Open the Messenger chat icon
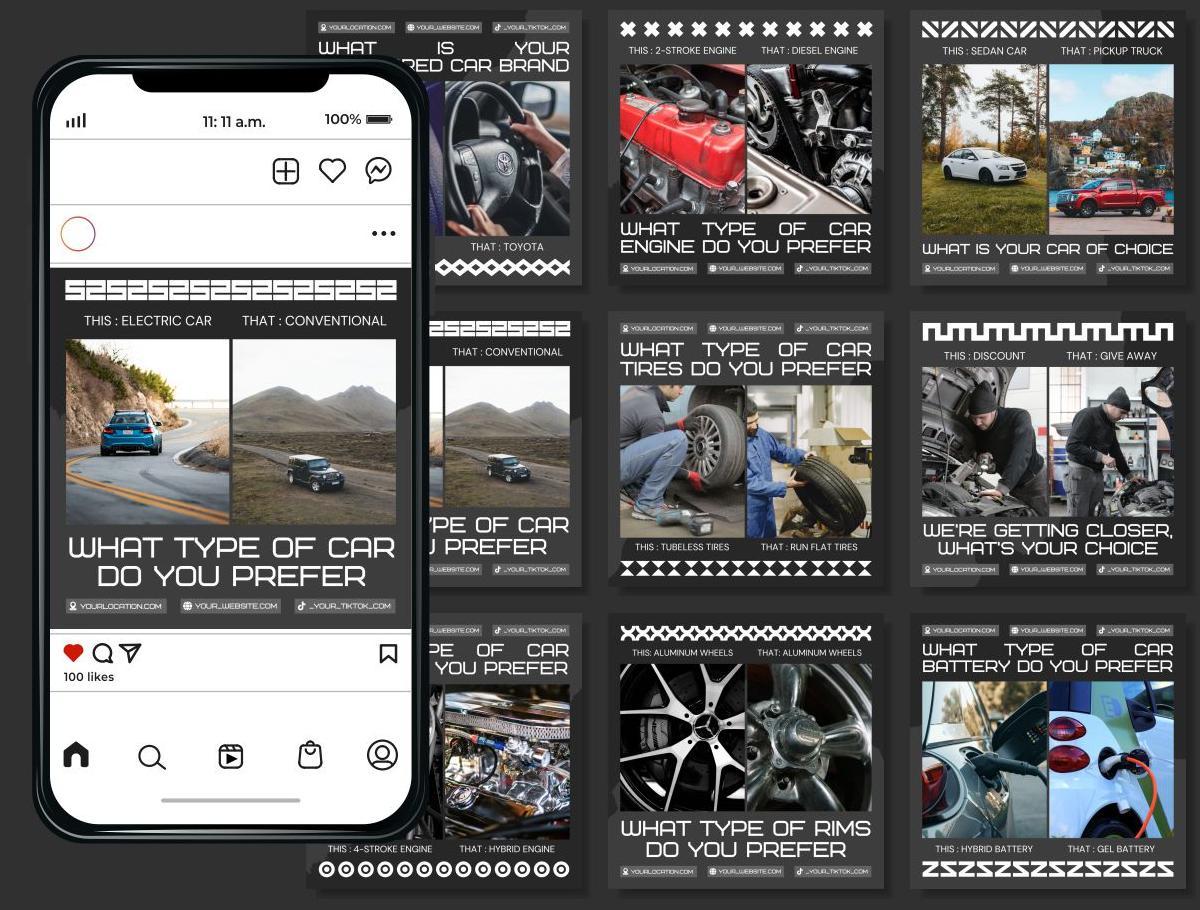 click(378, 171)
